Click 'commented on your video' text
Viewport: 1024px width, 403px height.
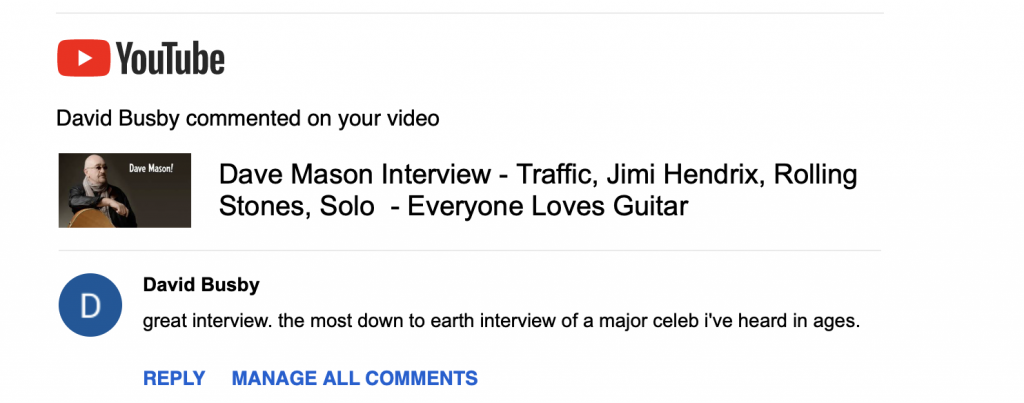tap(312, 119)
